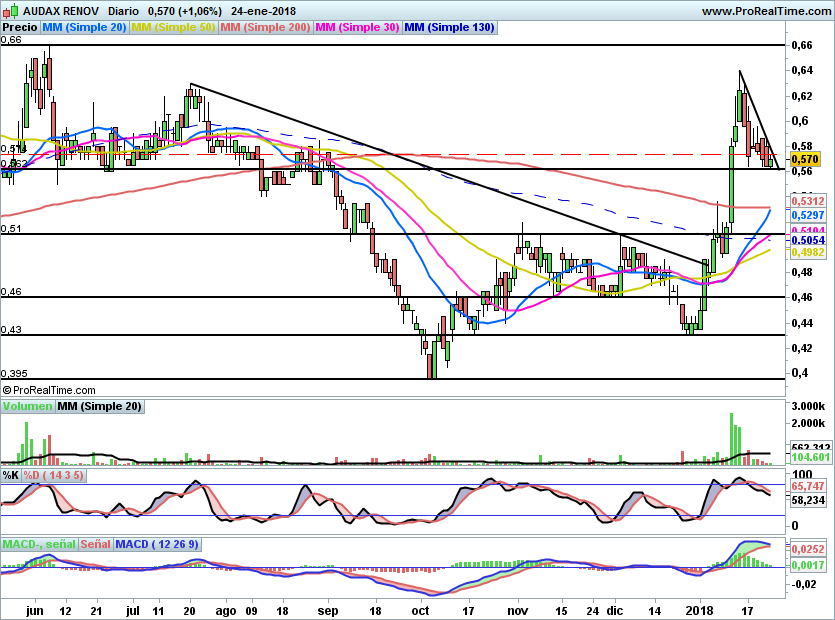Click the candlestick icon beside AUDAX RENOV
This screenshot has width=835, height=620.
11,11
